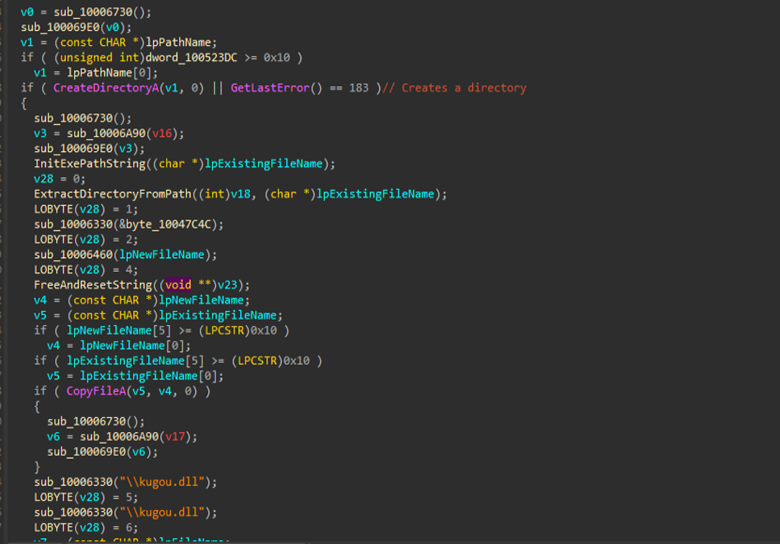This screenshot has width=780, height=544.
Task: Select the v0 variable on first line
Action: tap(27, 12)
